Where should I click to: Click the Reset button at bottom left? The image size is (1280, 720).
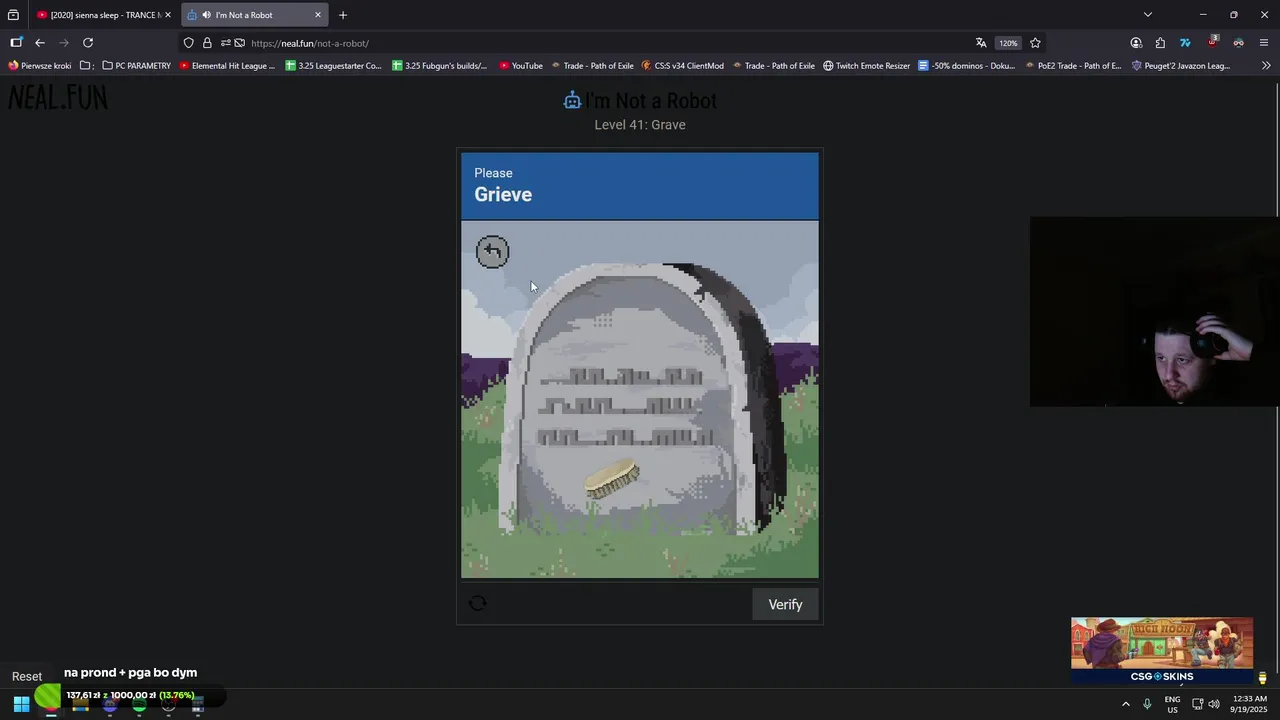click(x=27, y=676)
